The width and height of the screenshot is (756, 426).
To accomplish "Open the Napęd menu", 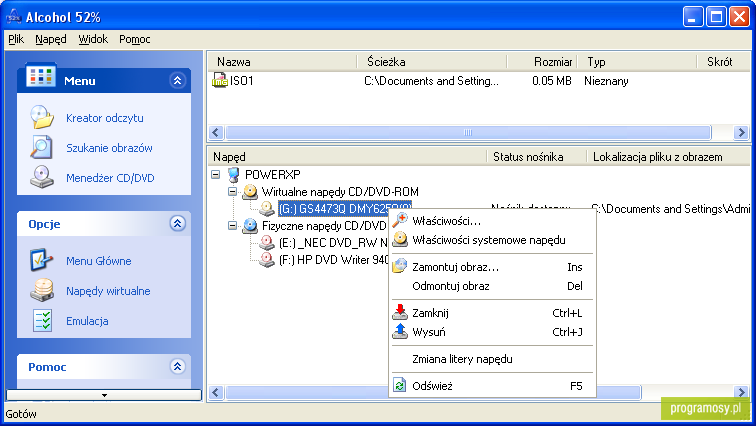I will pos(51,39).
